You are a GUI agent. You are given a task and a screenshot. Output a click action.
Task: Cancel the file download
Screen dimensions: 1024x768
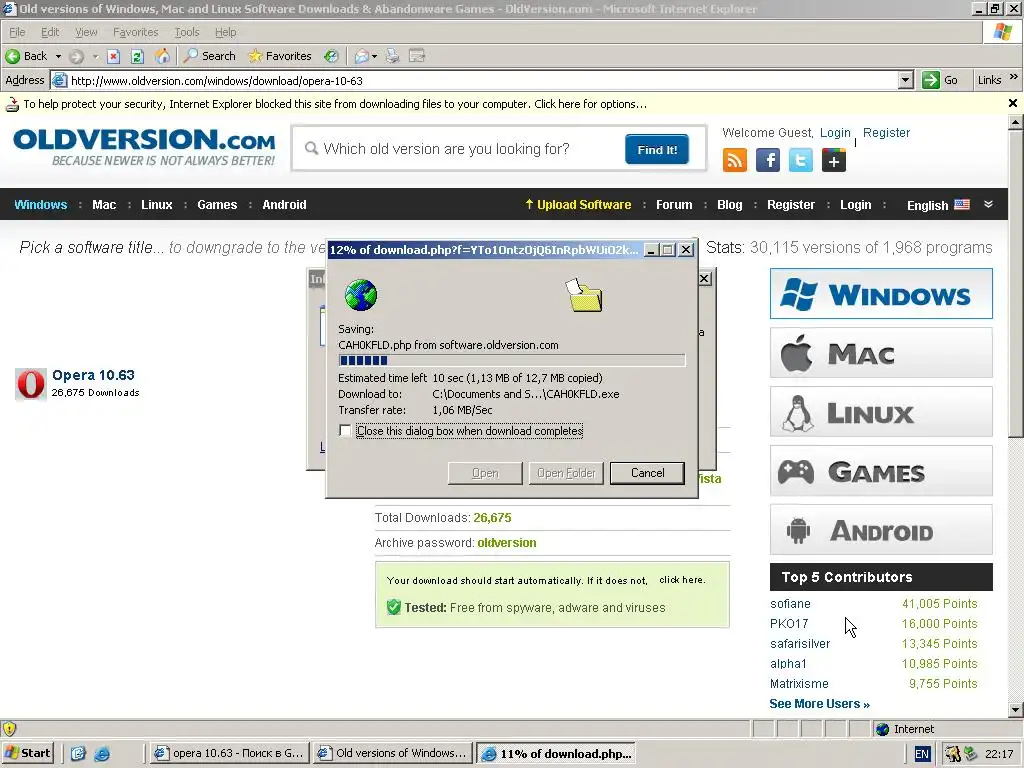647,473
